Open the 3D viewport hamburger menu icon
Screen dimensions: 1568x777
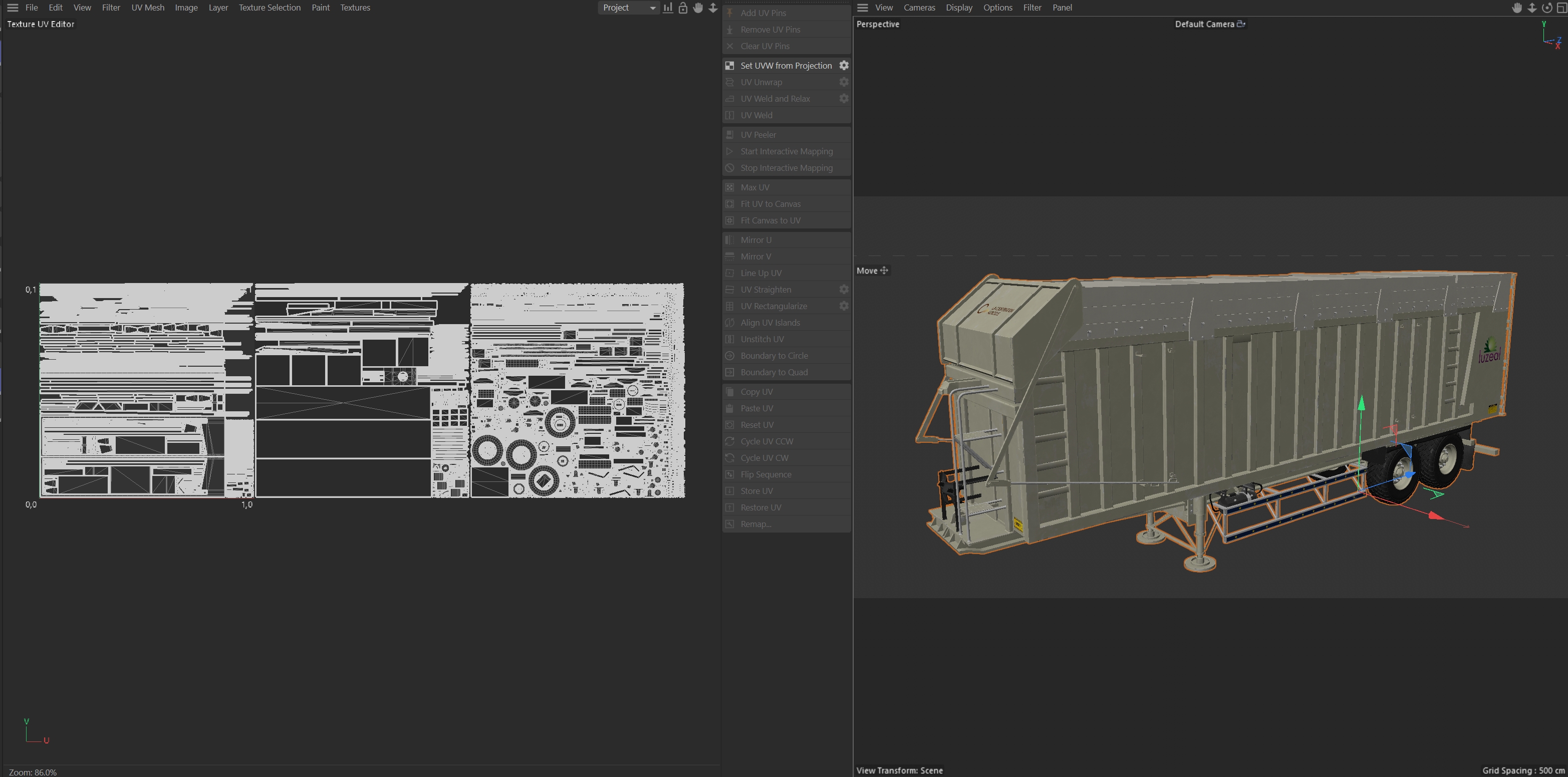tap(863, 8)
